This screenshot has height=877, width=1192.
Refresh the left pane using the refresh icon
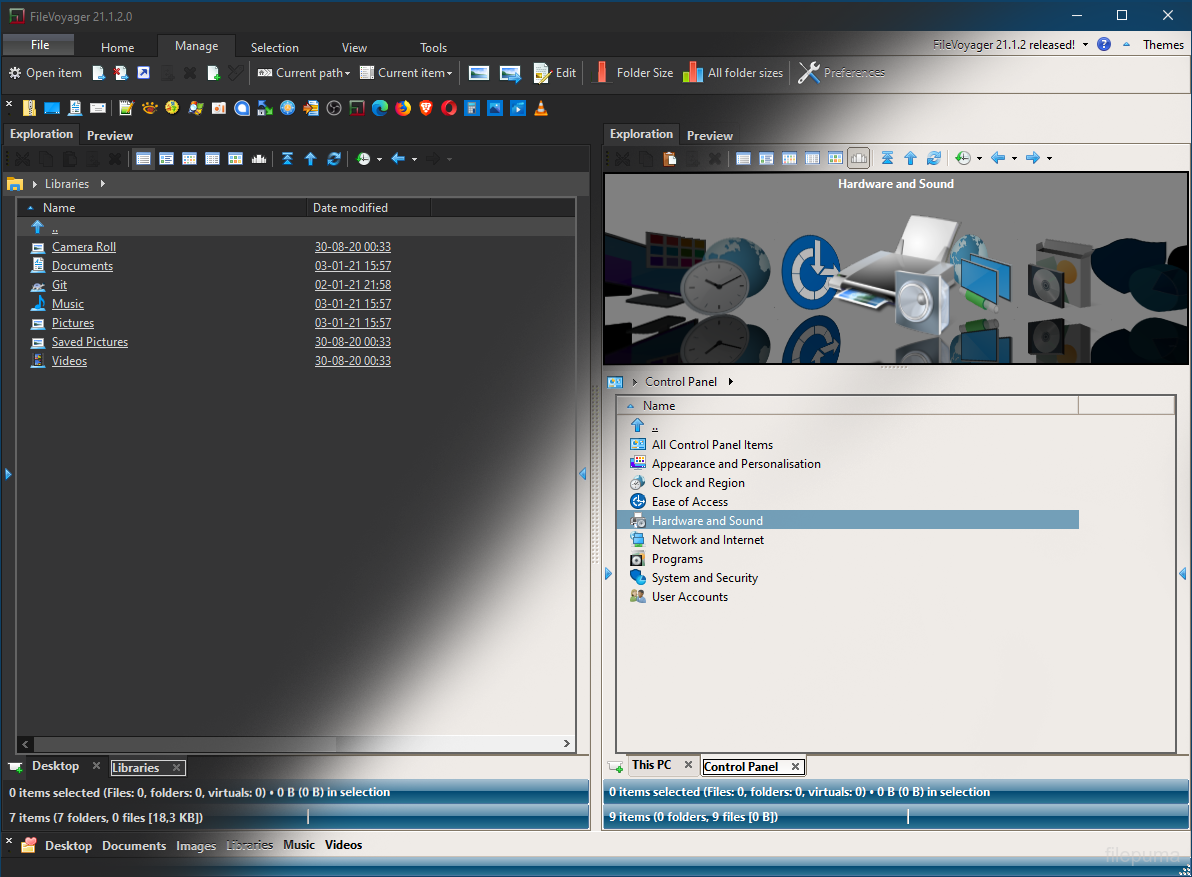click(334, 159)
